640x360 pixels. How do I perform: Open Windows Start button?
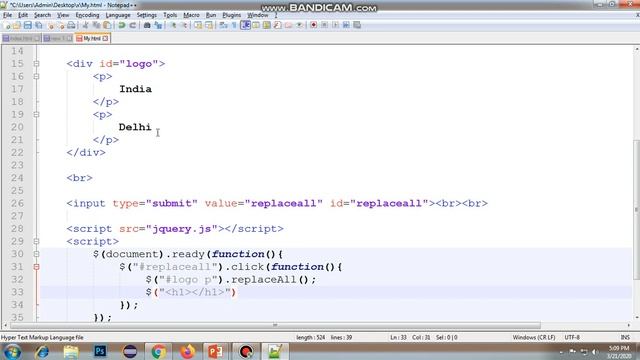(12, 351)
